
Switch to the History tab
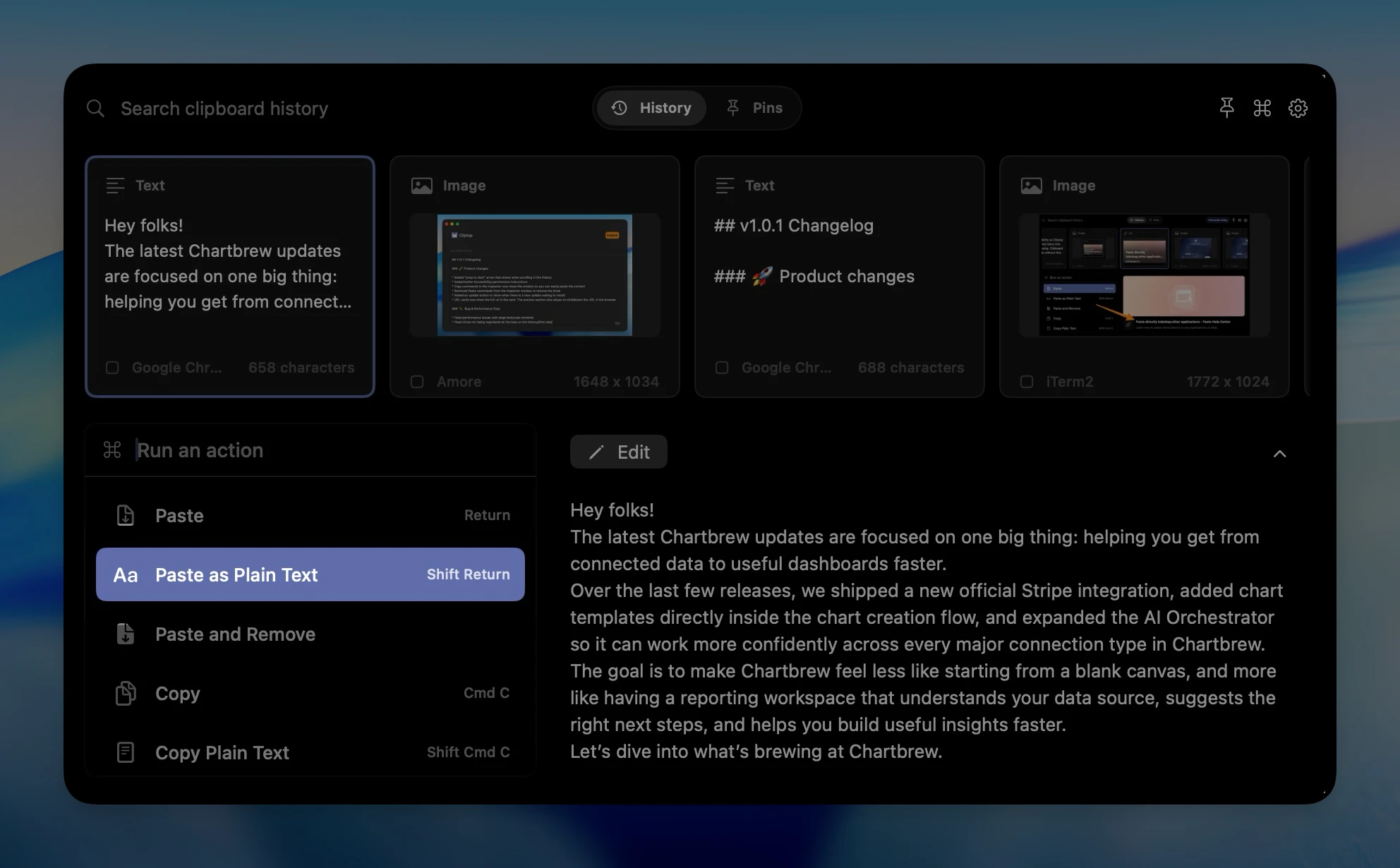pyautogui.click(x=651, y=108)
